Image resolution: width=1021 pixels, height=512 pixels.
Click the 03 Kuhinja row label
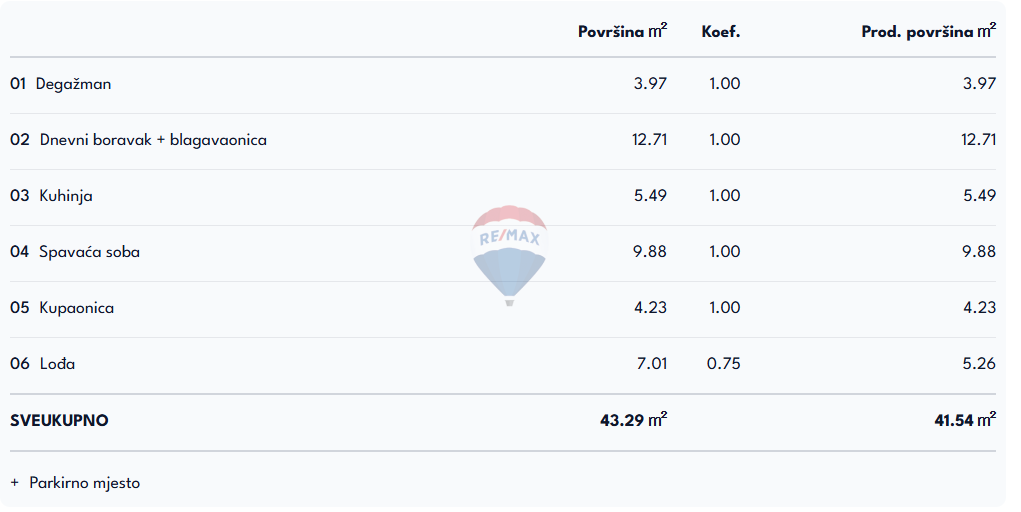(x=52, y=196)
